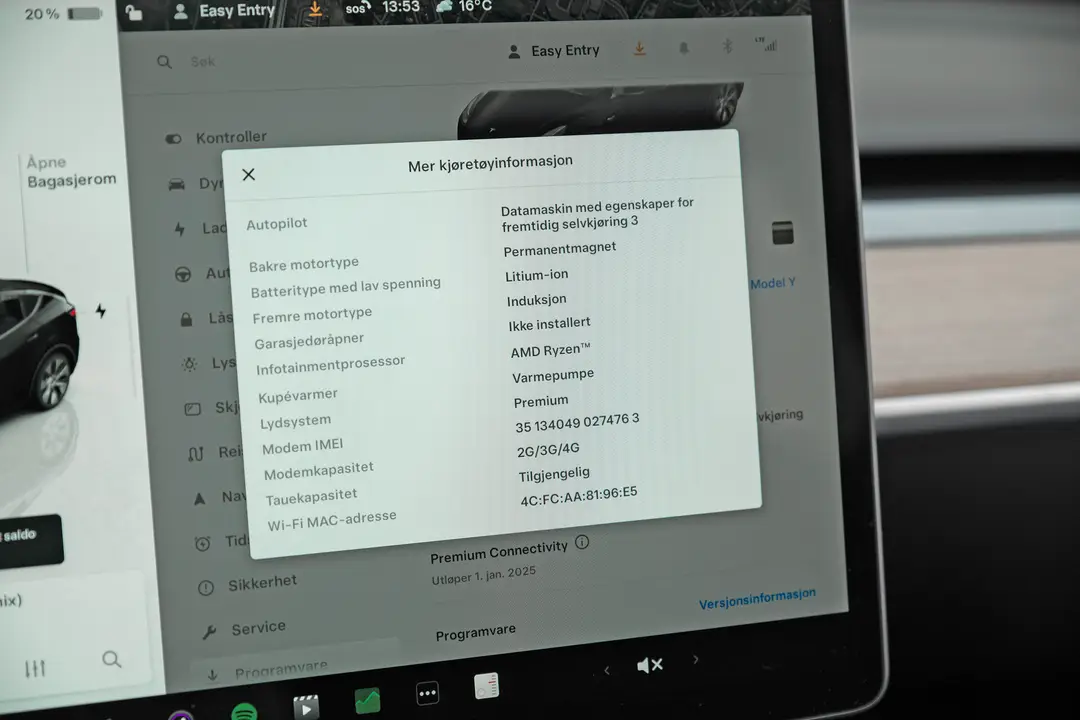The height and width of the screenshot is (720, 1080).
Task: Tap the Navigasjon arrow menu icon
Action: 199,498
